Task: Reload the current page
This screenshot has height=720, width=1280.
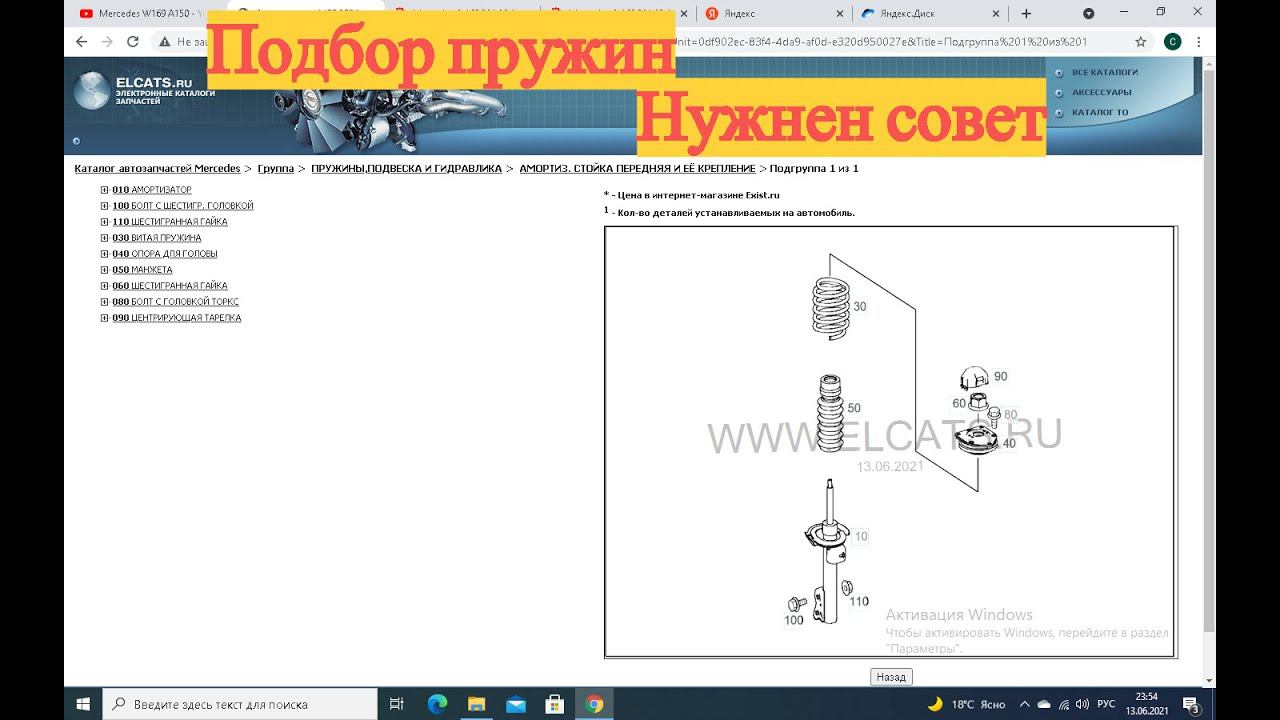Action: coord(133,42)
